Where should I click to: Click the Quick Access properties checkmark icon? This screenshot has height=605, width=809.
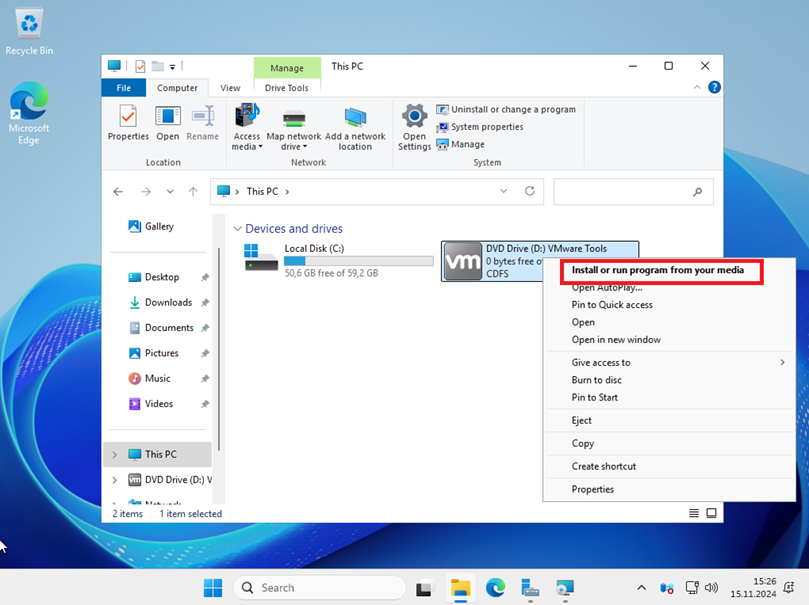140,67
